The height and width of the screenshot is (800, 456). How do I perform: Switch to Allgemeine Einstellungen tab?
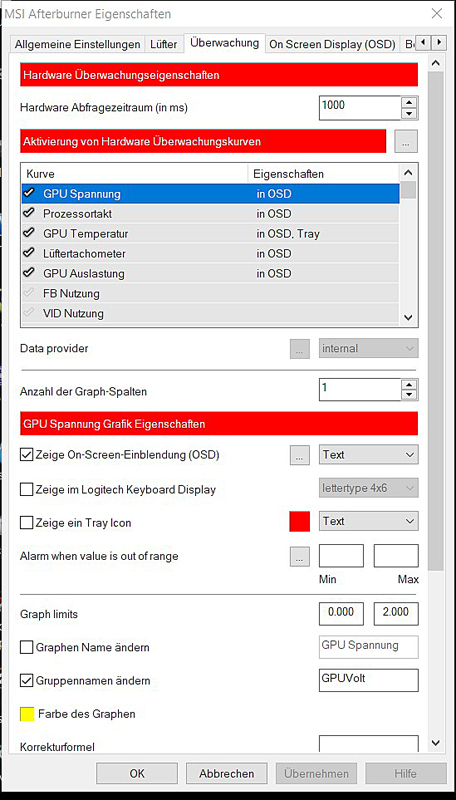(78, 44)
